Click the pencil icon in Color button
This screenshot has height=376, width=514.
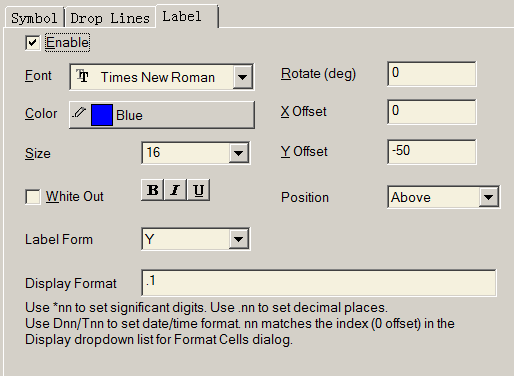[79, 113]
